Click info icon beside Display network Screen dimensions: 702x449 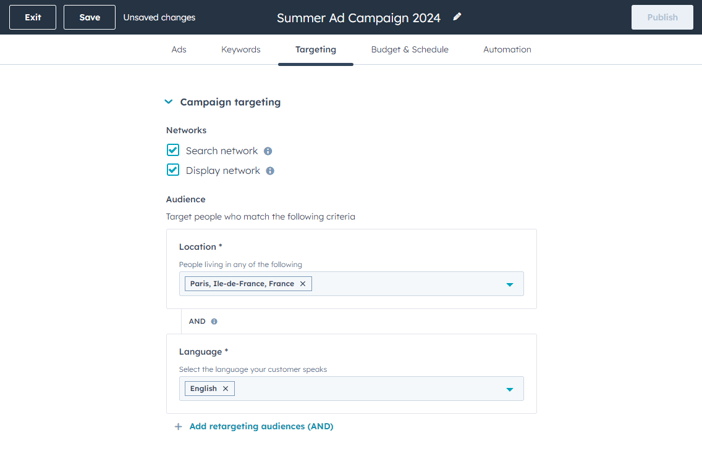[x=270, y=171]
